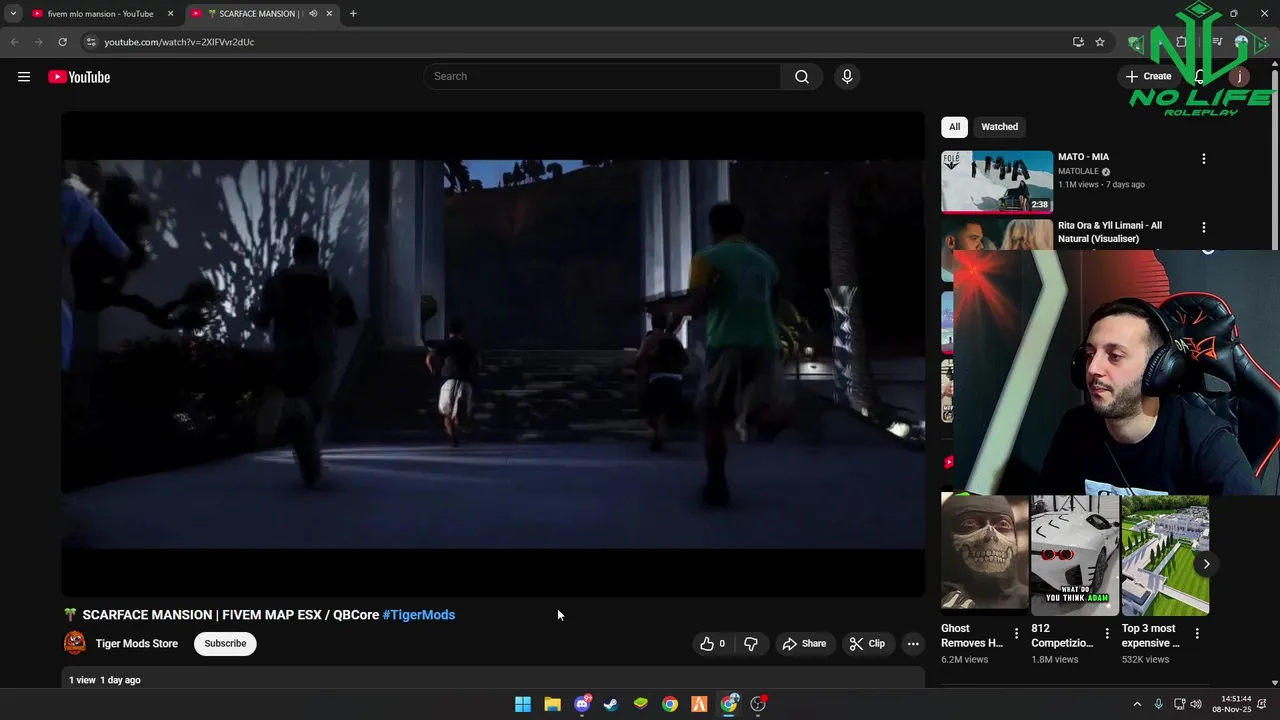Open File Explorer from the taskbar
This screenshot has height=720, width=1280.
(x=552, y=704)
